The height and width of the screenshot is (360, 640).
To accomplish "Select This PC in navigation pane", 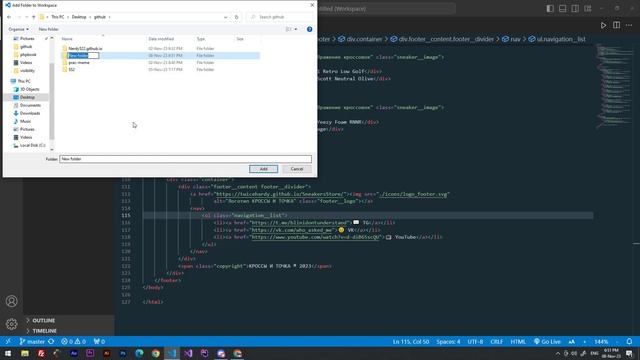I will point(24,81).
